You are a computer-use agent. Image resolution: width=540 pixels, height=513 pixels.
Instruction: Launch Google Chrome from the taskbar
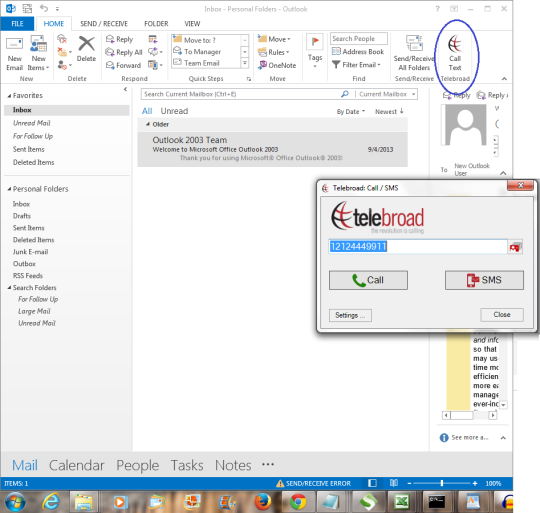(298, 502)
